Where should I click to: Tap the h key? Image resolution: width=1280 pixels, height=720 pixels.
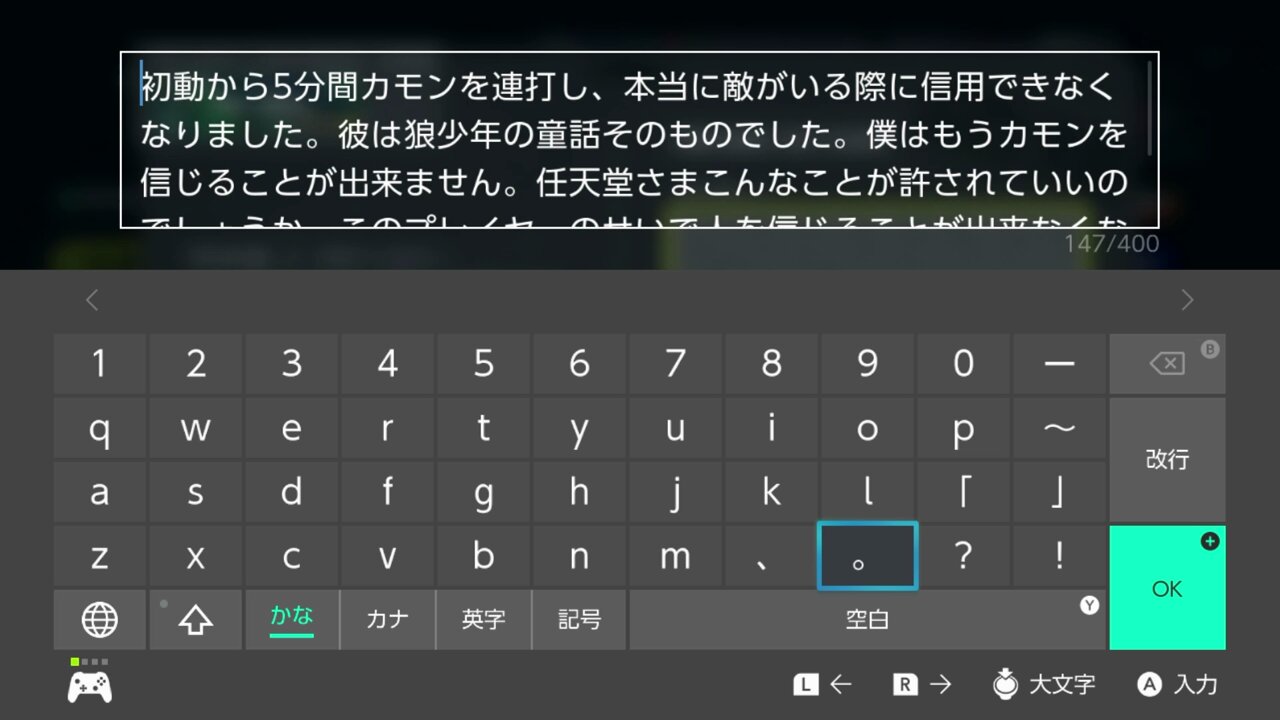580,492
